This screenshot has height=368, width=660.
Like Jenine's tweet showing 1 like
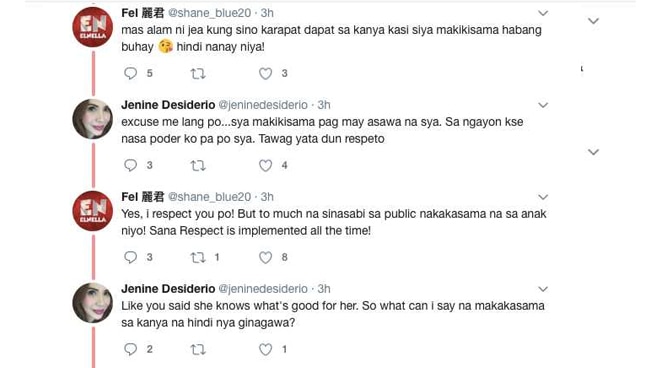(265, 349)
